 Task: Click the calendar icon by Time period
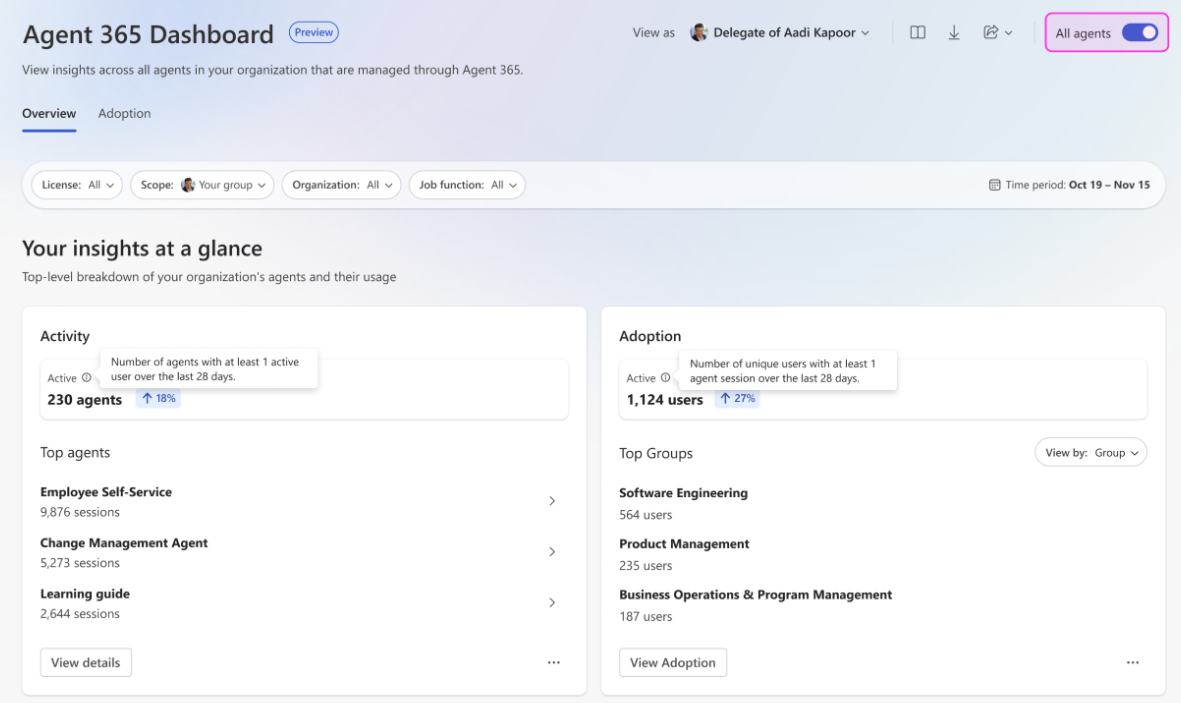coord(994,185)
